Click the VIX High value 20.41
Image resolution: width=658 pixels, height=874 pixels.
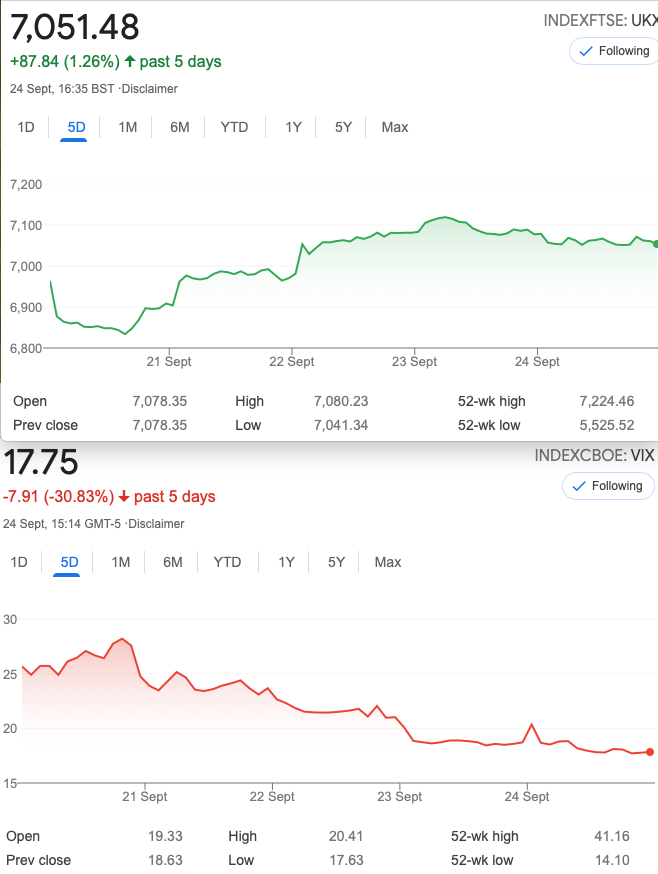tap(346, 836)
